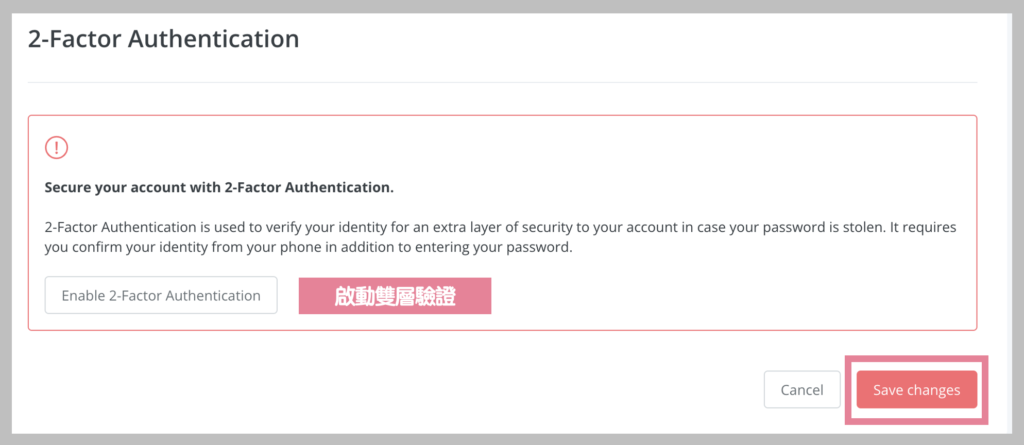1024x445 pixels.
Task: Click the red Save changes button
Action: coord(917,390)
